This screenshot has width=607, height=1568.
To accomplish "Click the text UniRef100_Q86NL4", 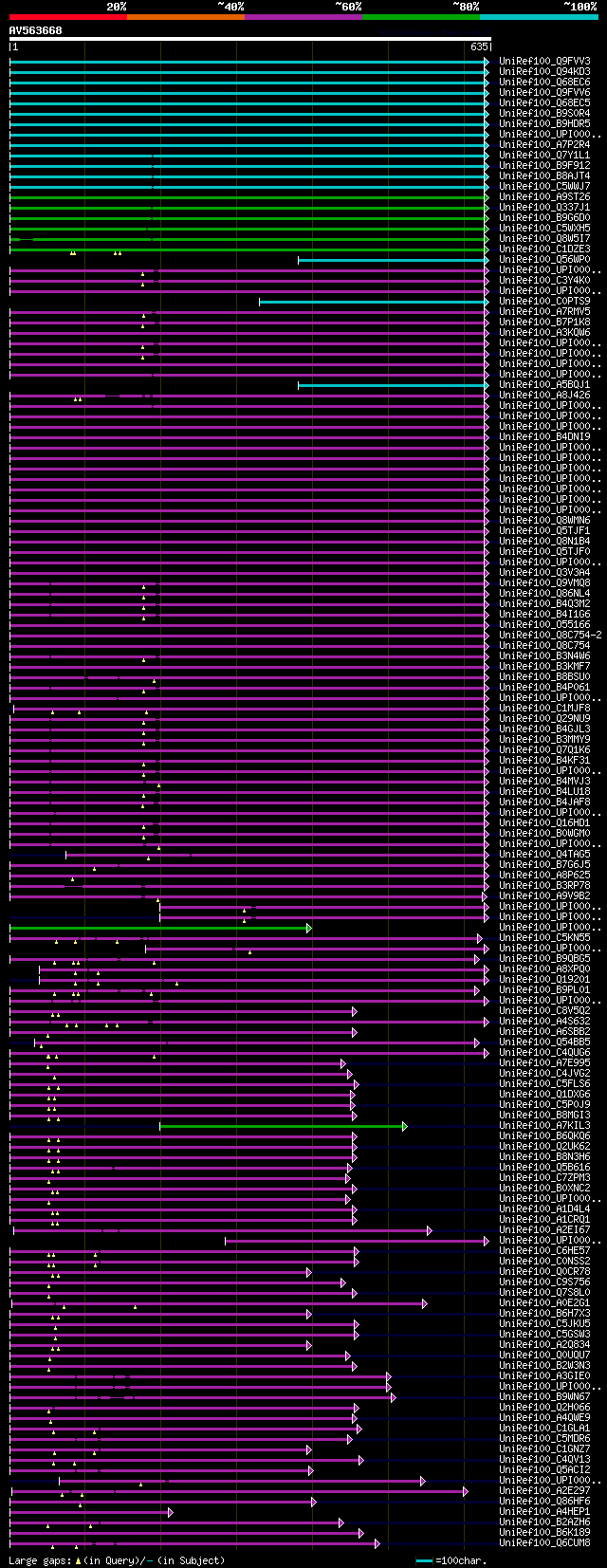I will [544, 593].
